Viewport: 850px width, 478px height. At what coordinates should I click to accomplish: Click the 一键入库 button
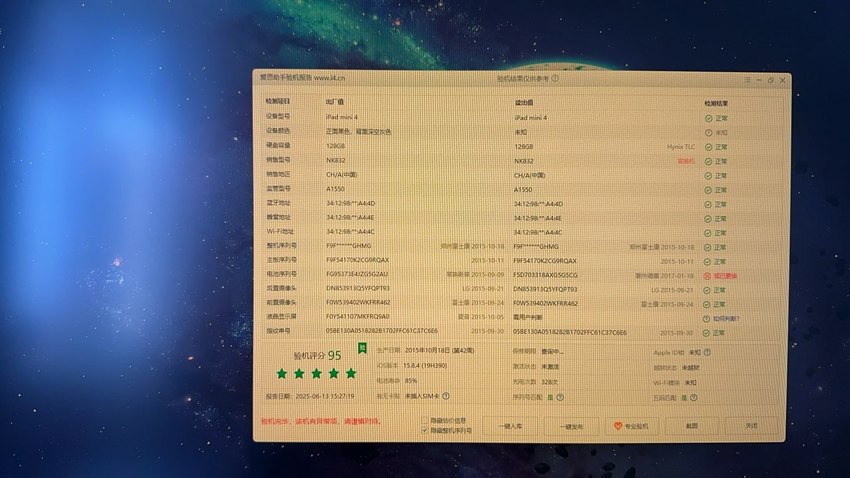point(510,427)
